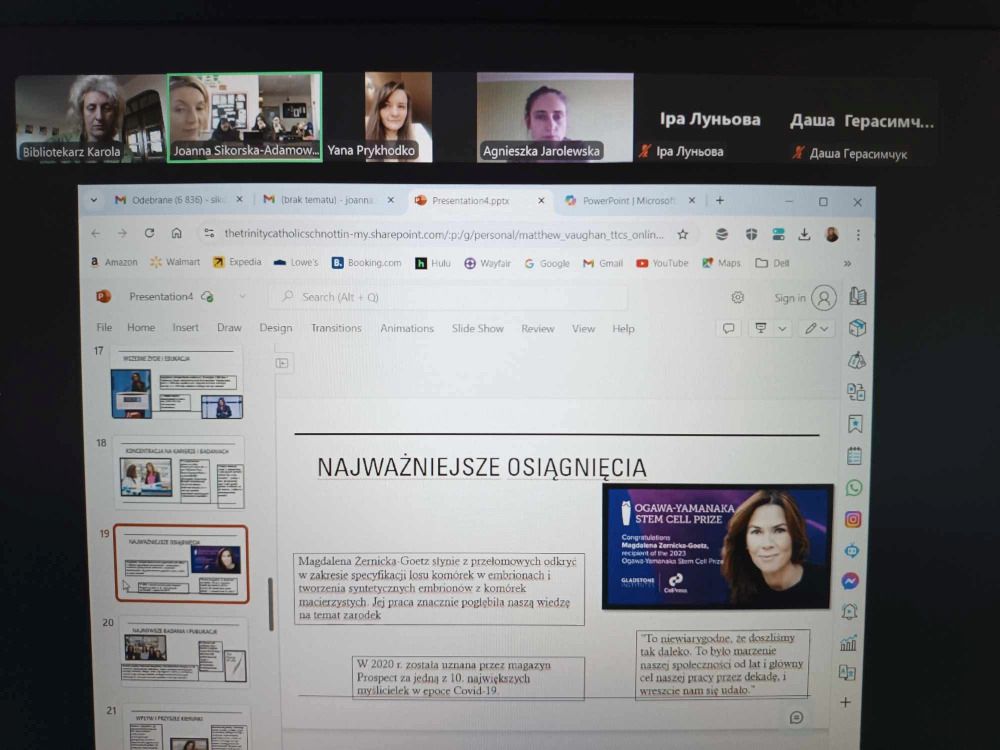Screen dimensions: 1000x750
Task: Open the downloads icon in browser toolbar
Action: [x=804, y=235]
